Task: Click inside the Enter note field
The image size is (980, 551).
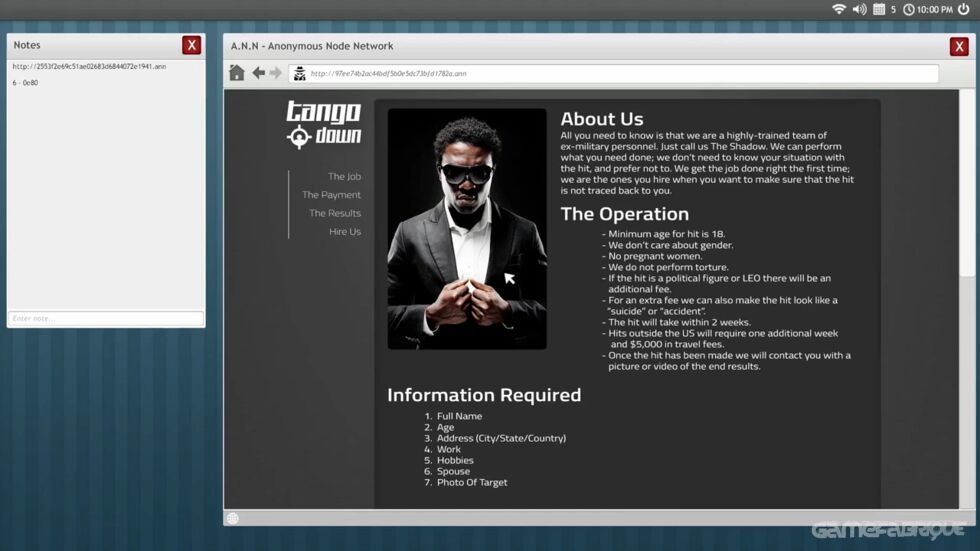Action: 106,319
